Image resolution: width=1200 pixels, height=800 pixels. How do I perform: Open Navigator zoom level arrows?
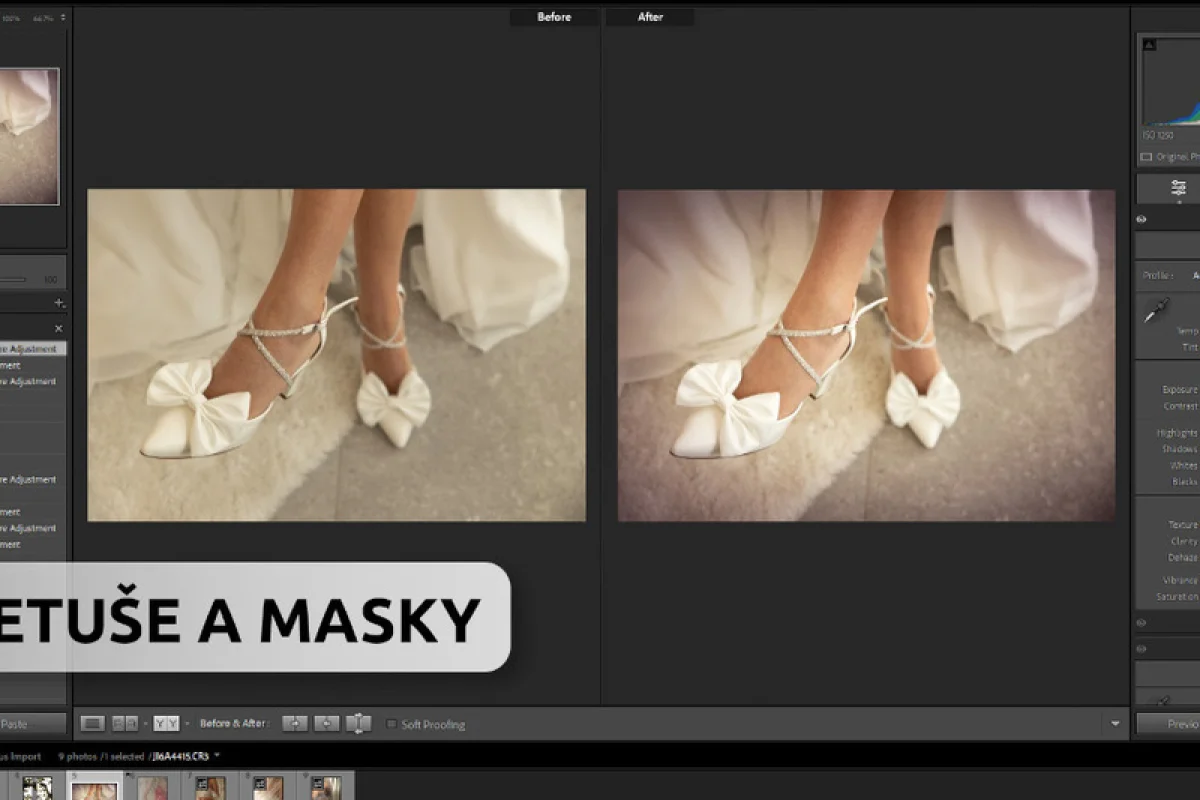[x=64, y=18]
